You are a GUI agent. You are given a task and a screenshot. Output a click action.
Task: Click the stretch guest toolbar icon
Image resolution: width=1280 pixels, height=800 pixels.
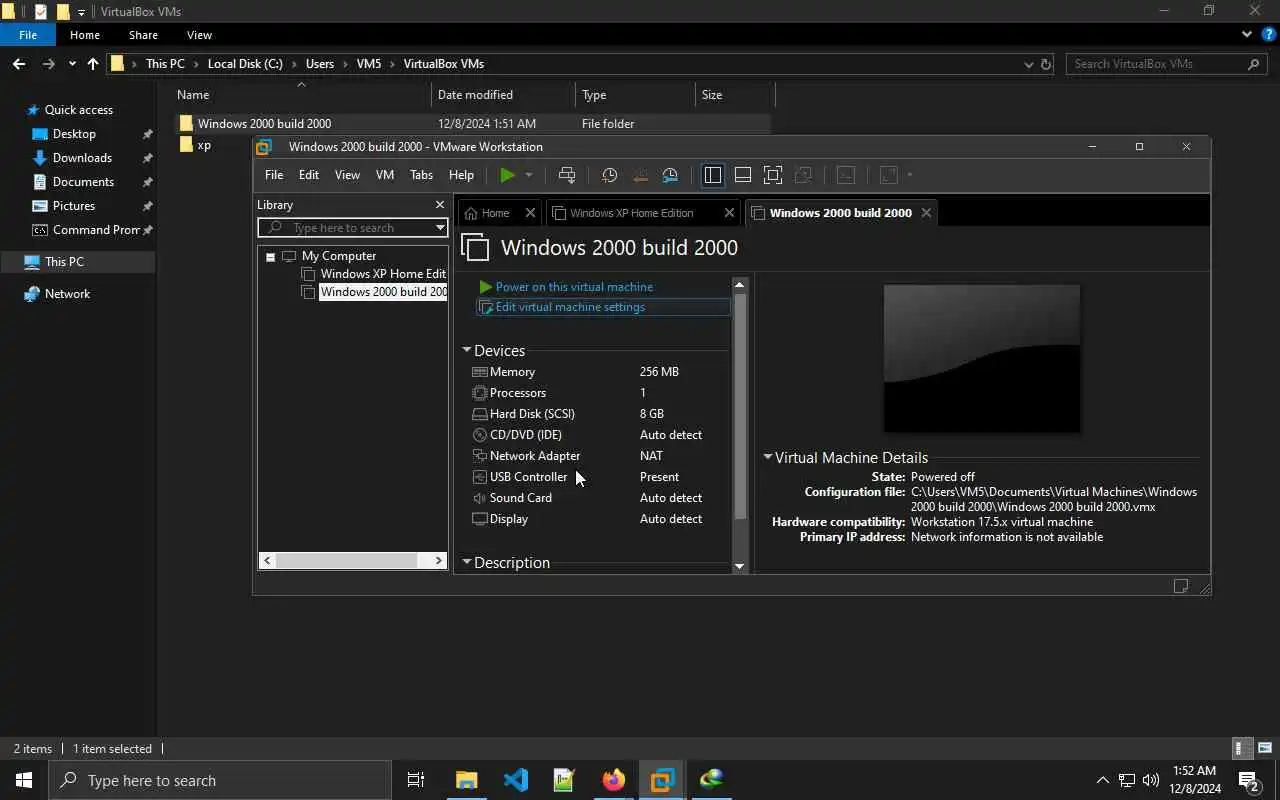pyautogui.click(x=888, y=175)
